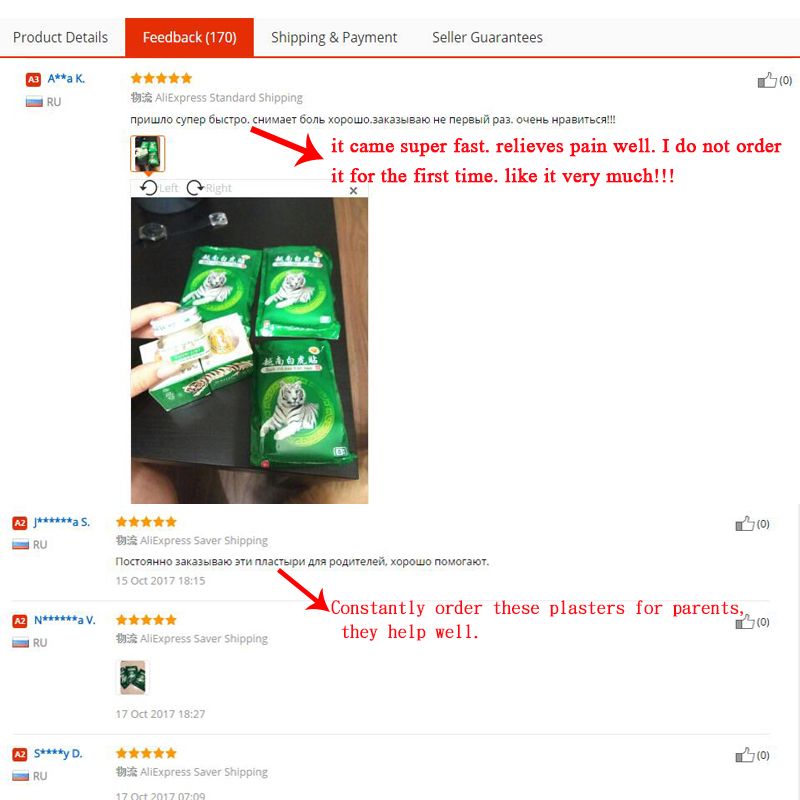Screen dimensions: 800x800
Task: Open N******a V.'s review photo thumbnail
Action: point(133,677)
